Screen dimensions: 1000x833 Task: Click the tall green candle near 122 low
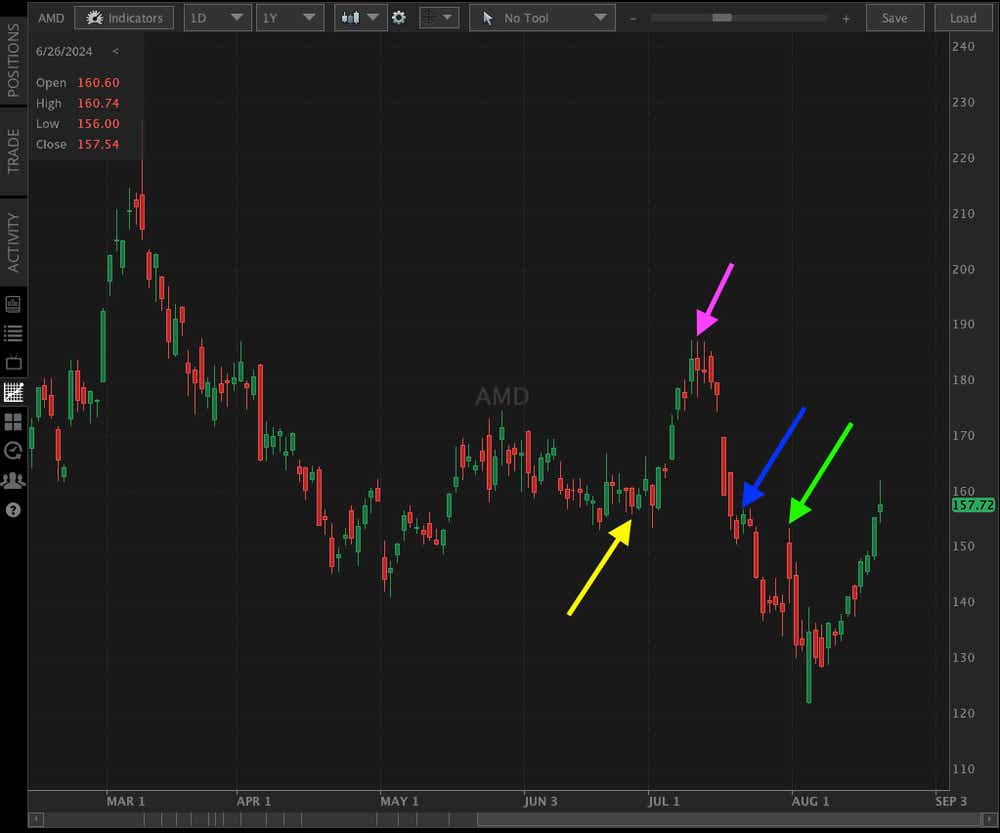[809, 667]
